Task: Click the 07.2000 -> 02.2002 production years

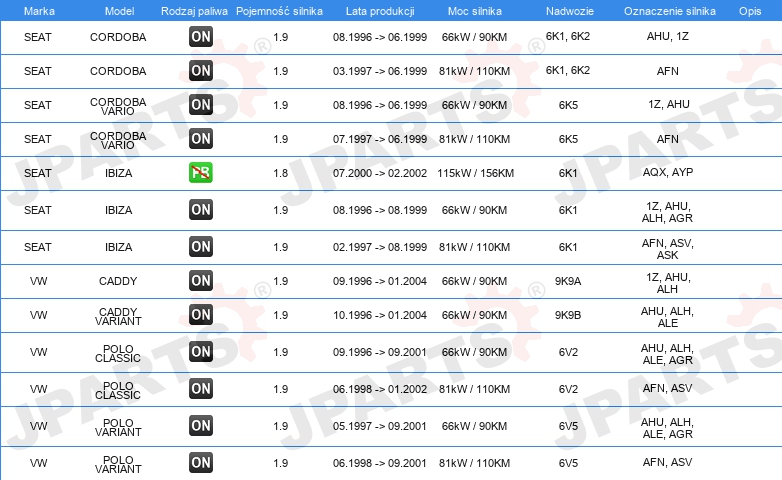Action: click(x=380, y=173)
